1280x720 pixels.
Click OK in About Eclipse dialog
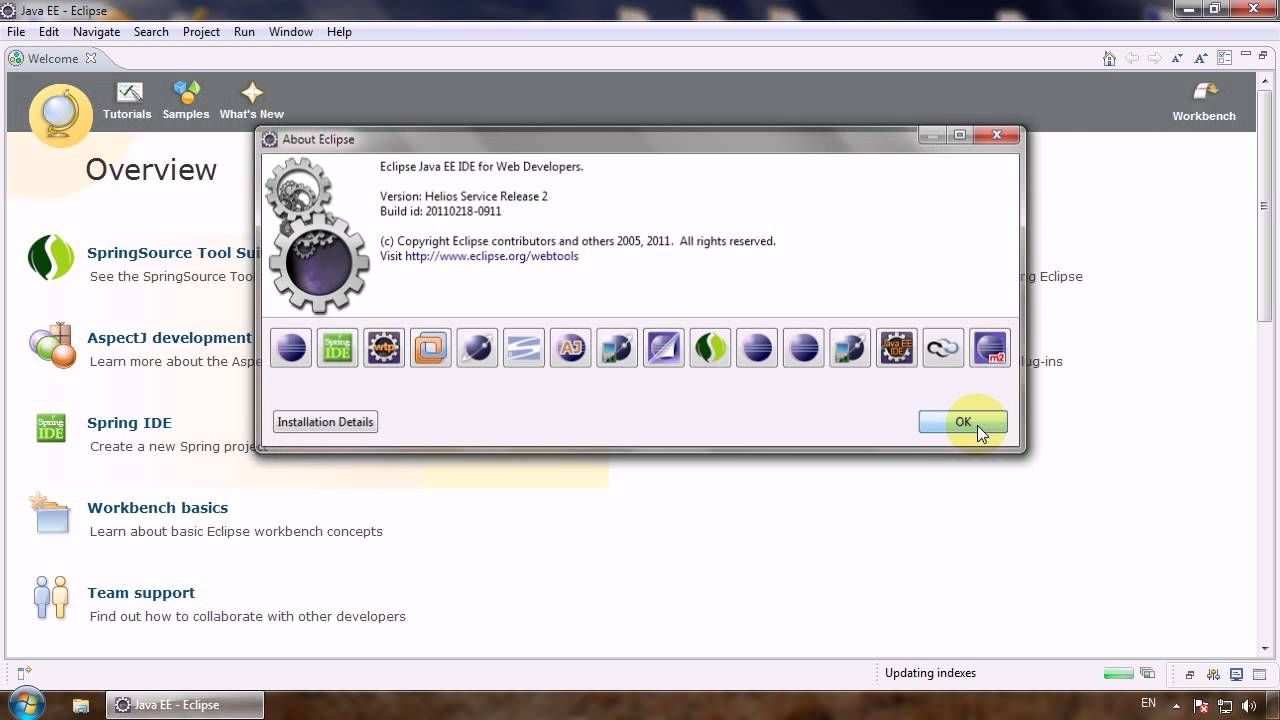pyautogui.click(x=963, y=422)
